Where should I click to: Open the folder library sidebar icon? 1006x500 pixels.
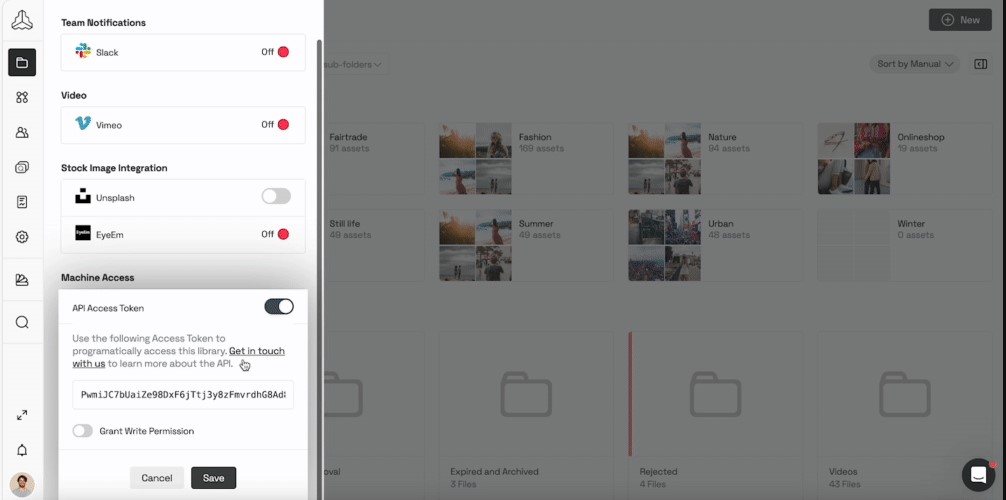click(22, 62)
